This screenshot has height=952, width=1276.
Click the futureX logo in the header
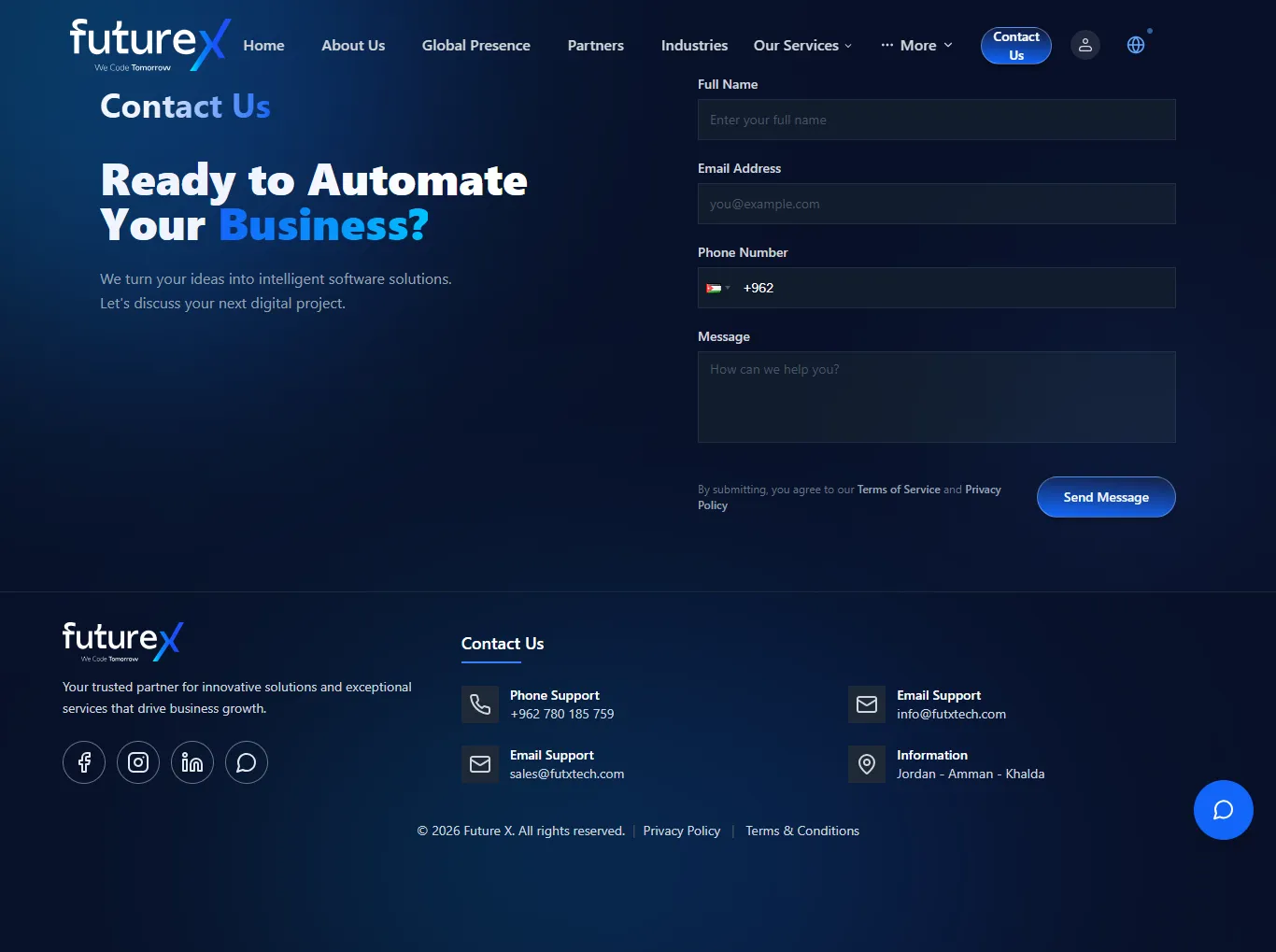149,45
